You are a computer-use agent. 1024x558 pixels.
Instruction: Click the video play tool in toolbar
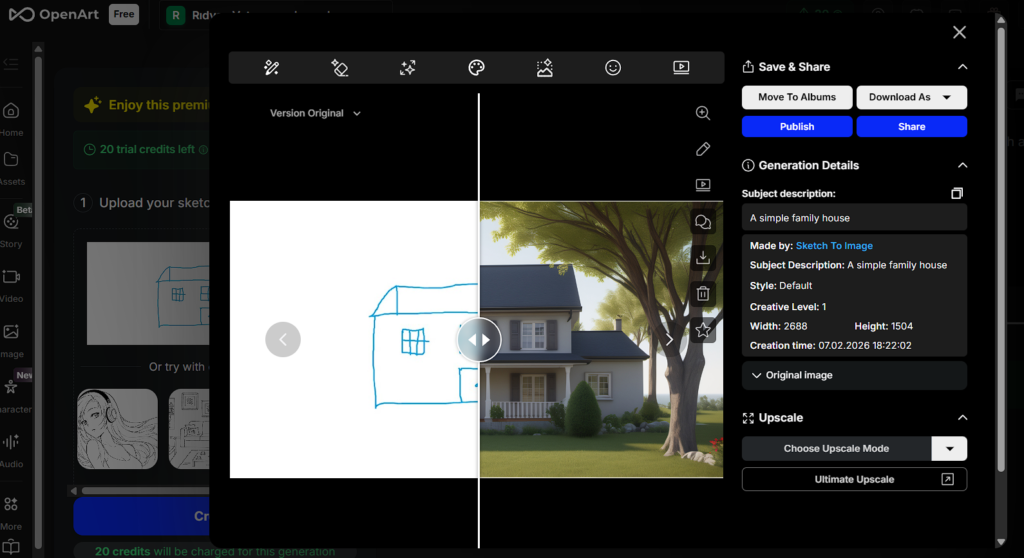tap(681, 67)
